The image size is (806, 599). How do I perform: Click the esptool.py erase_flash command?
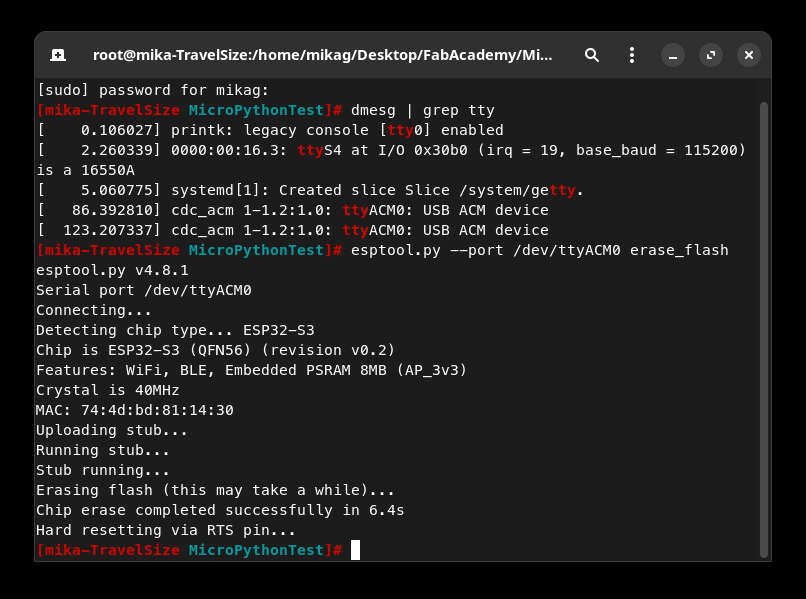[540, 250]
